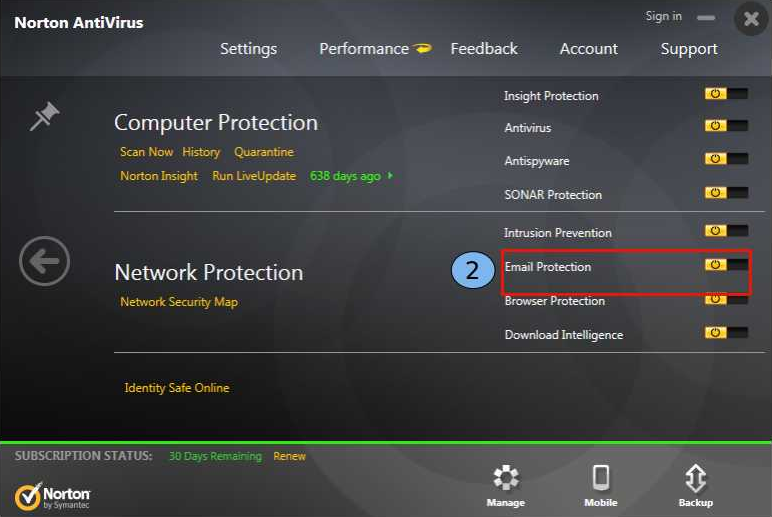Viewport: 772px width, 517px height.
Task: Open the Mobile phone icon
Action: [x=601, y=478]
